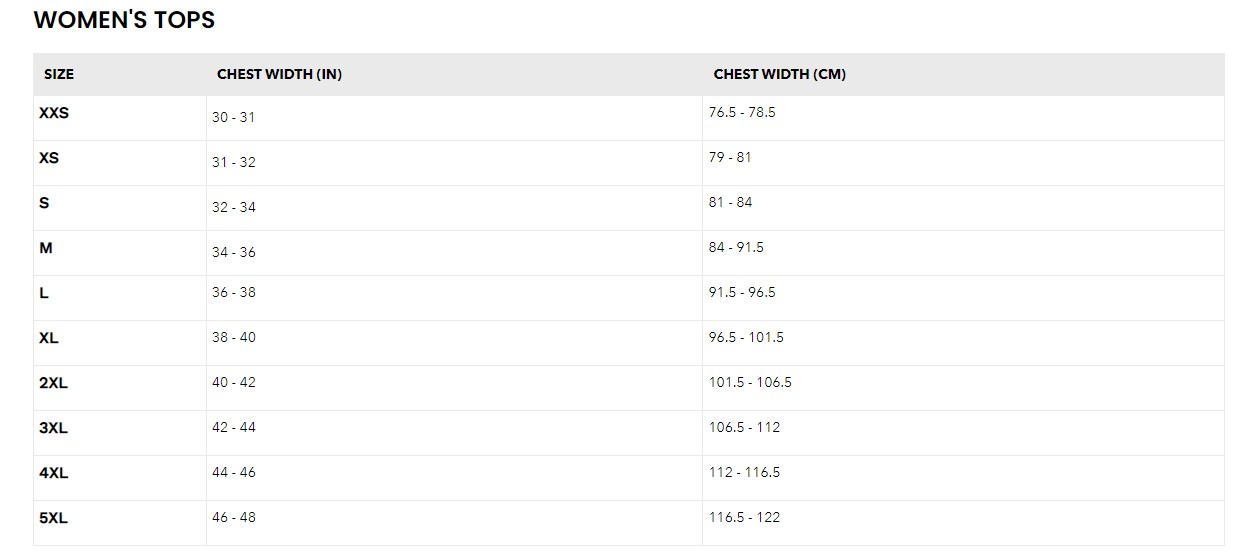The image size is (1236, 553).
Task: Click the 30 - 31 inch value
Action: pyautogui.click(x=233, y=117)
